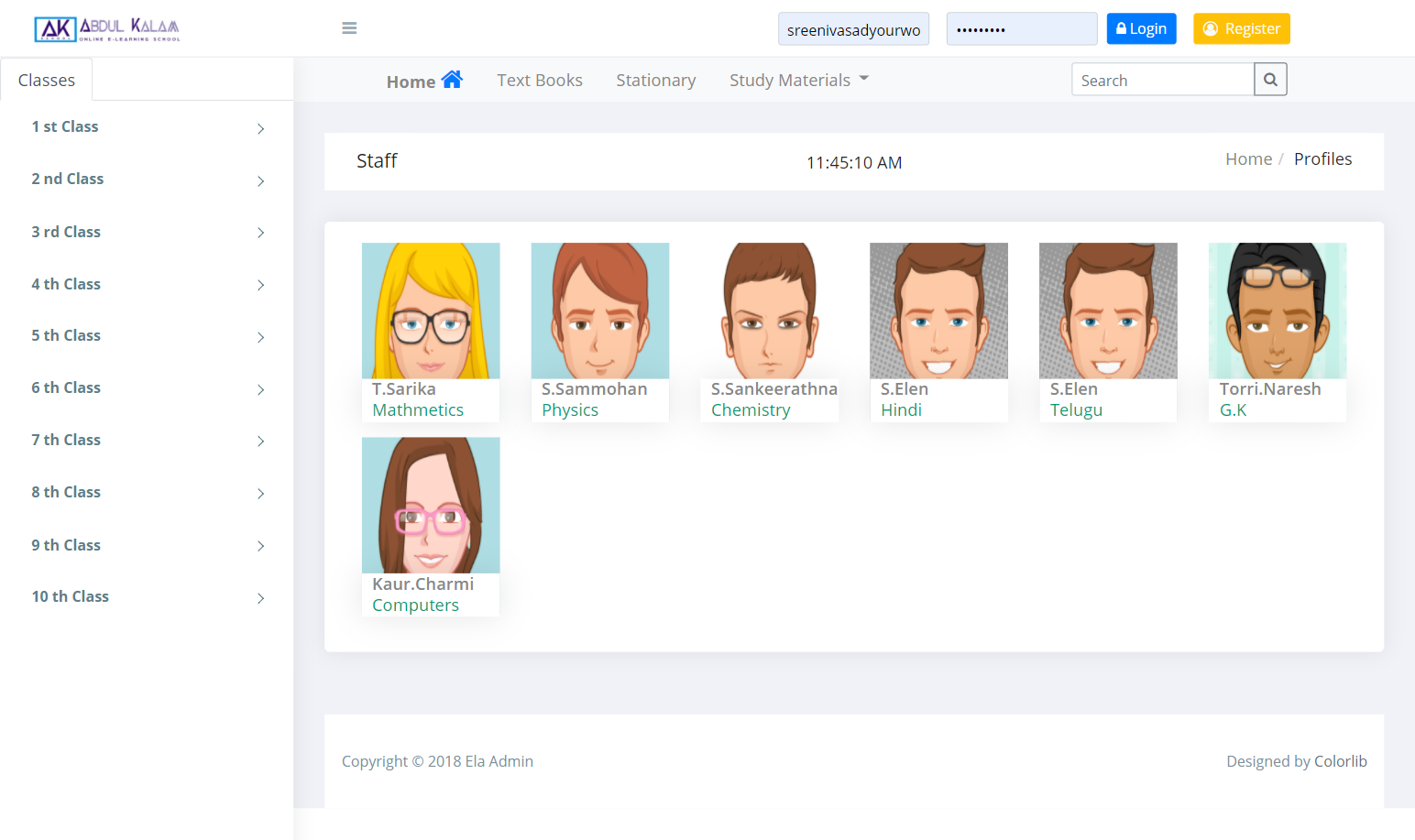The height and width of the screenshot is (840, 1415).
Task: Click T.Sarika's profile photo
Action: pyautogui.click(x=431, y=311)
